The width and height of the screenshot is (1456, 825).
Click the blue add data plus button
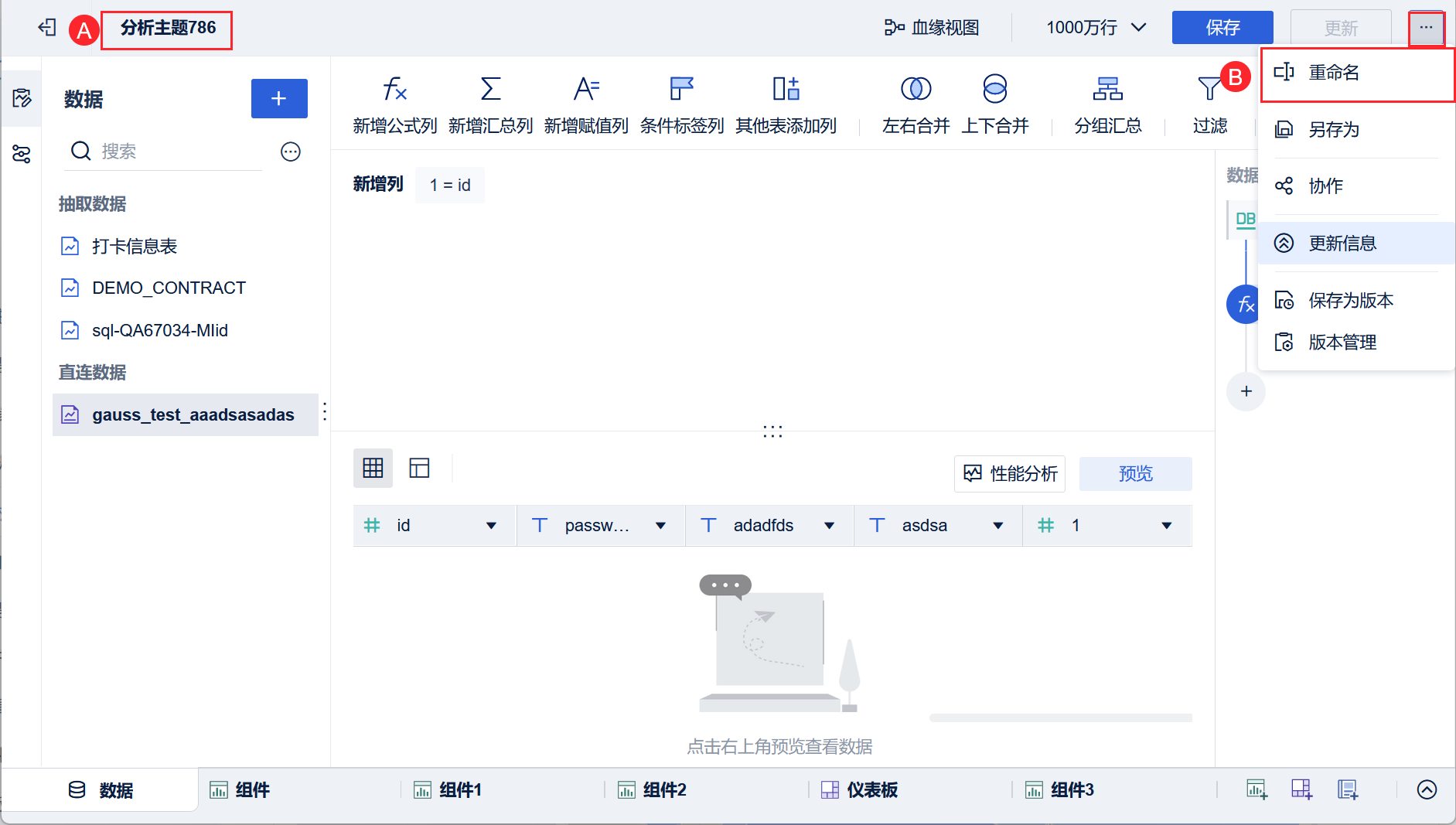(x=279, y=98)
